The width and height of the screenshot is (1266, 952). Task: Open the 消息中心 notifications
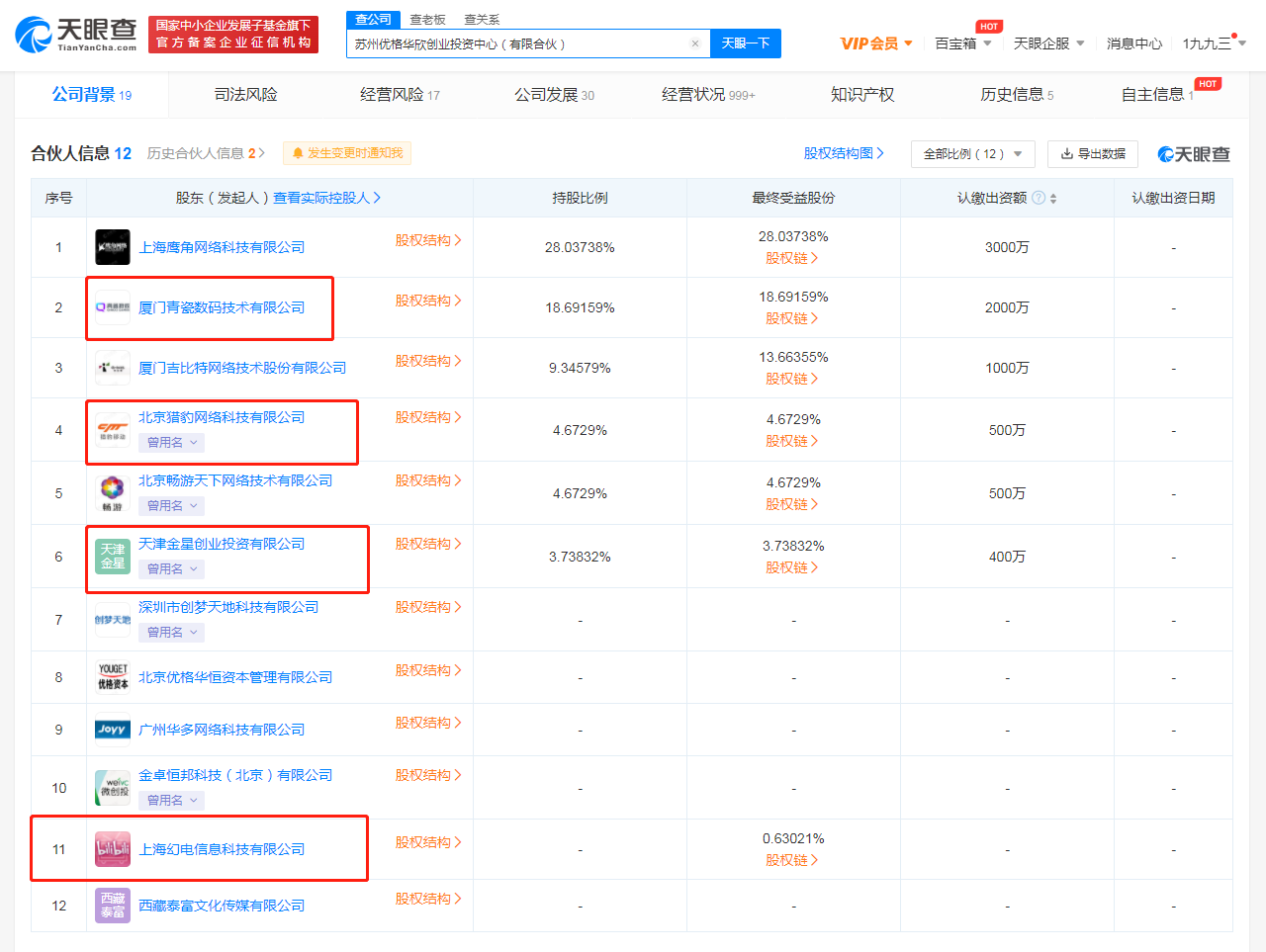[1134, 43]
